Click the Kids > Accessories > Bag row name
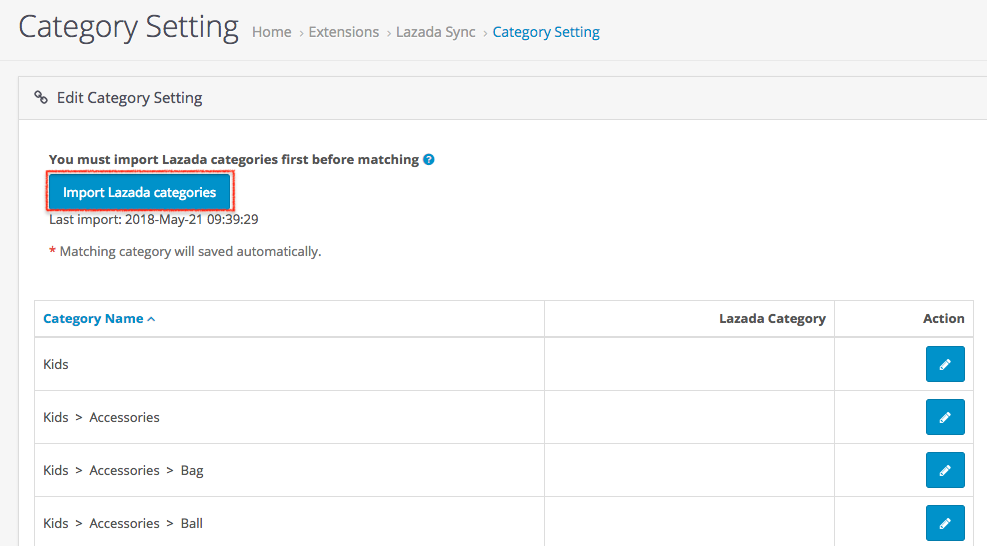 pos(123,470)
